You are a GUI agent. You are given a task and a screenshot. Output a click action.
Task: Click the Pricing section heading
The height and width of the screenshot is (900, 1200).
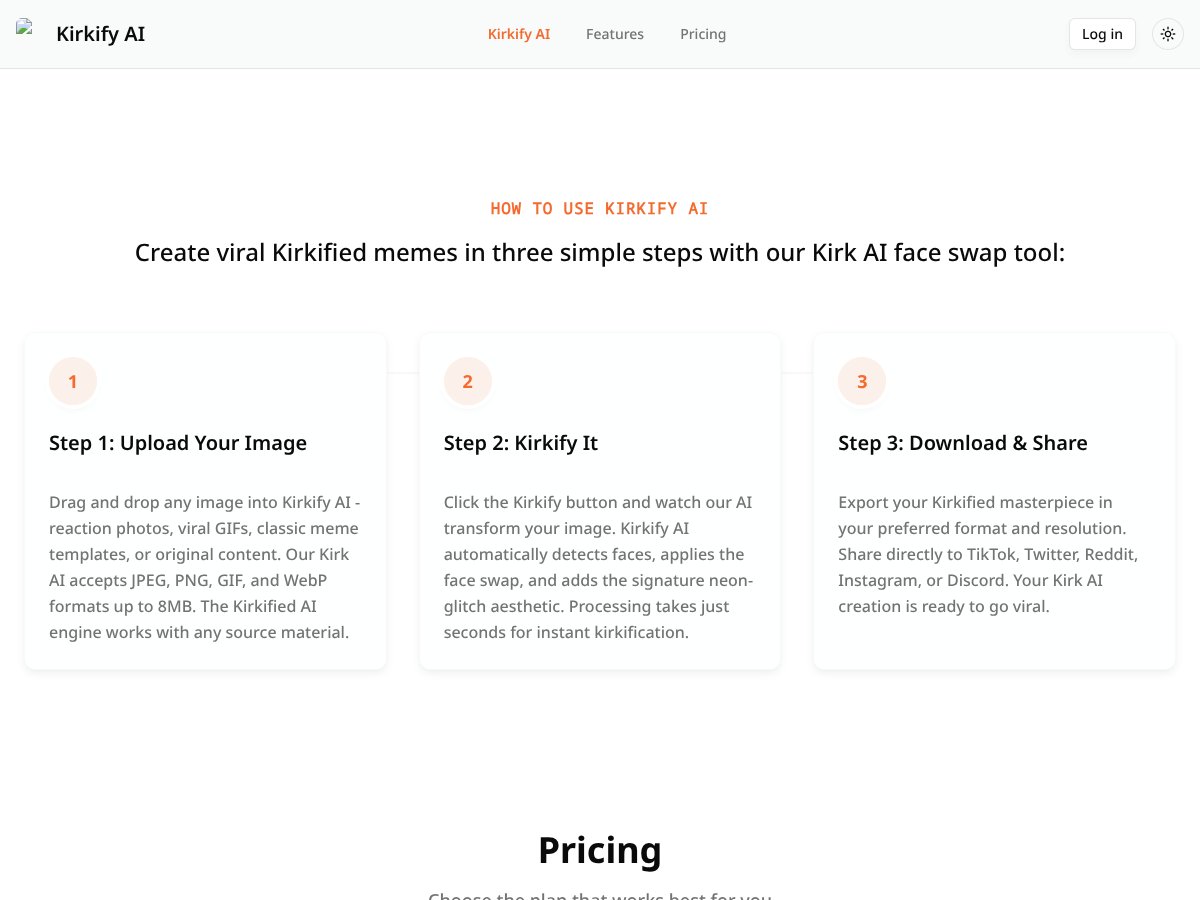click(599, 849)
